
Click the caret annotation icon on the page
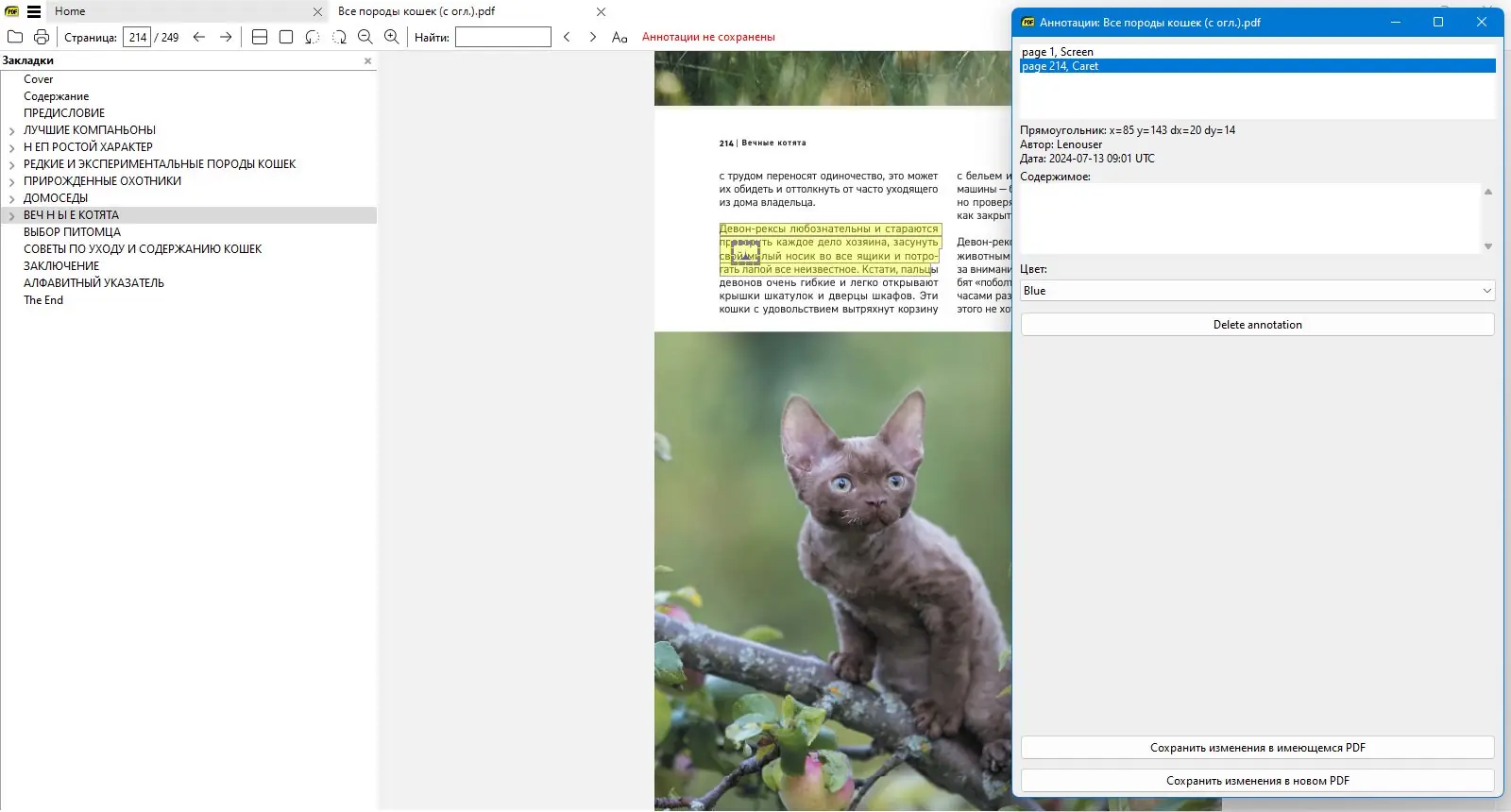[x=745, y=253]
